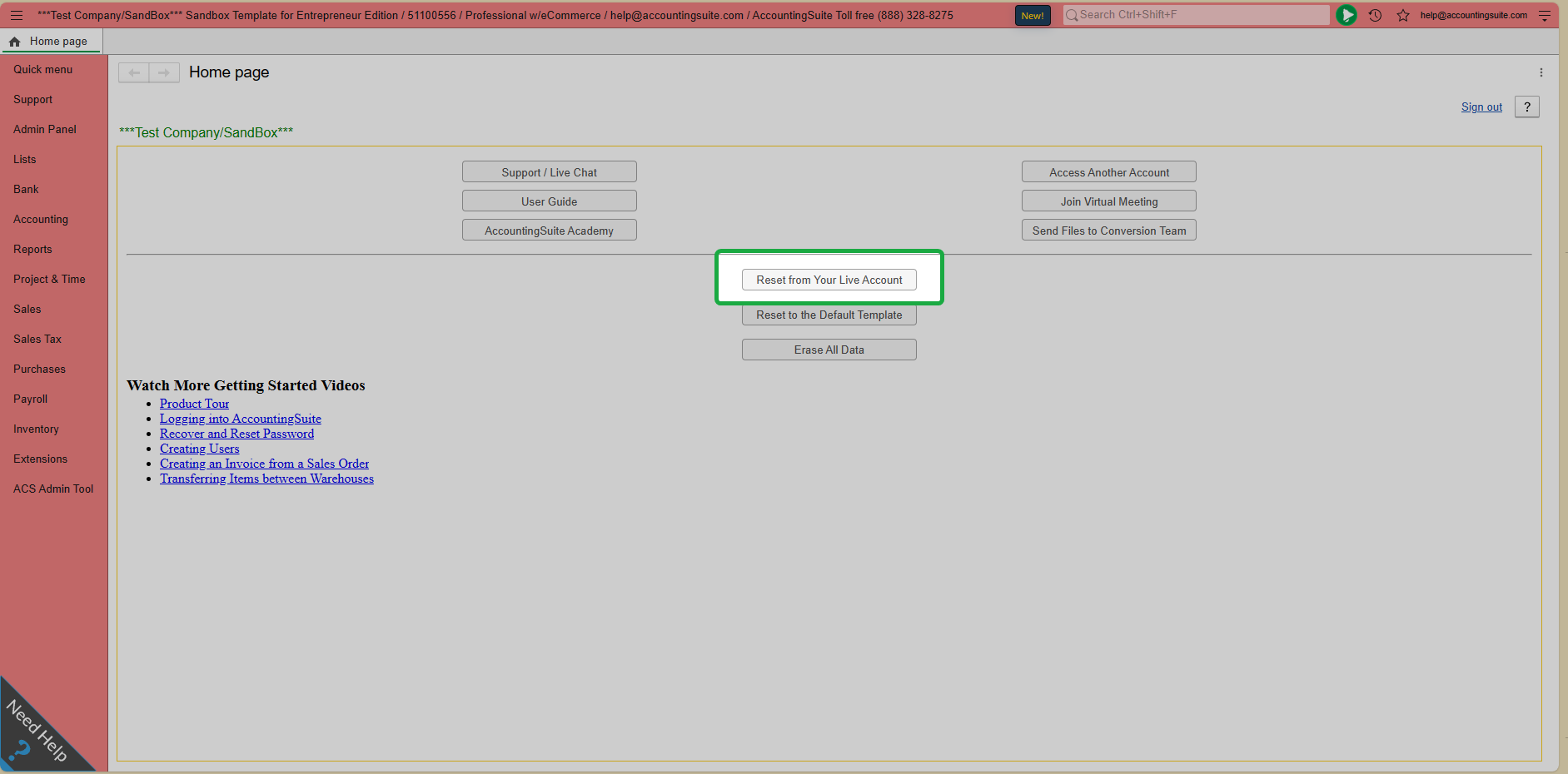Viewport: 1568px width, 774px height.
Task: Open Admin Panel in sidebar
Action: coord(45,129)
